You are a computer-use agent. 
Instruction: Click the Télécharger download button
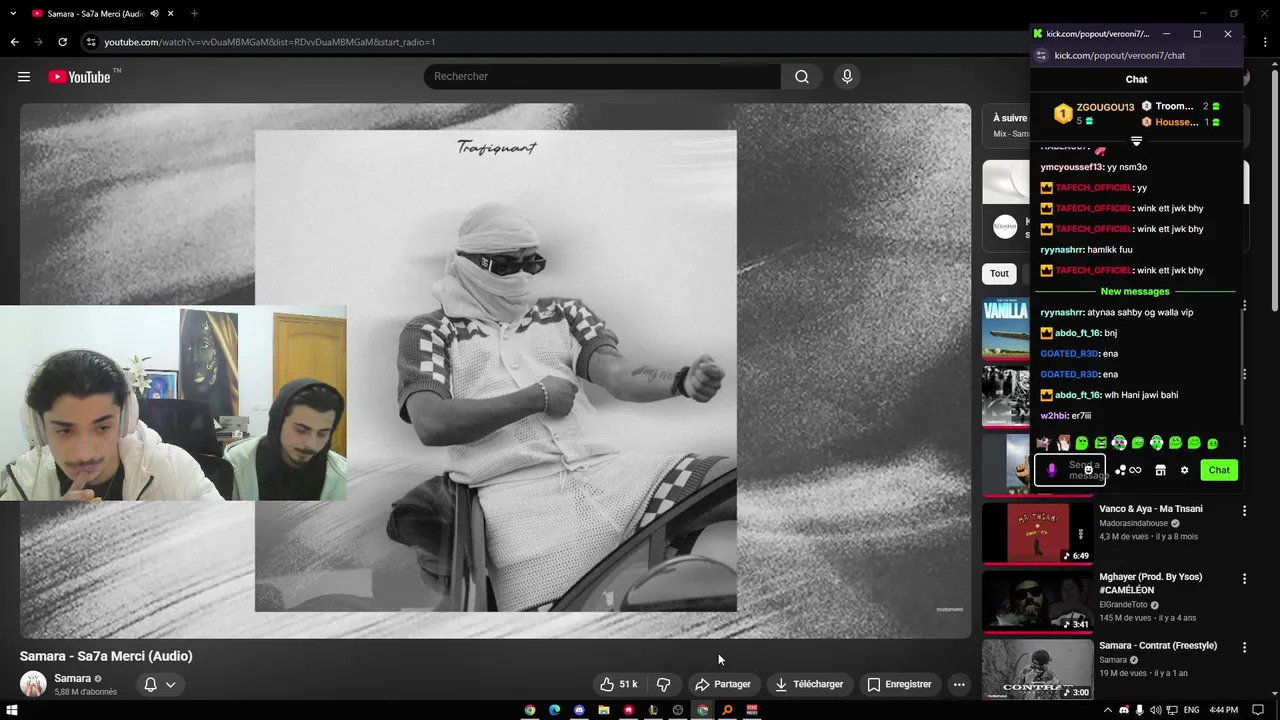coord(809,684)
